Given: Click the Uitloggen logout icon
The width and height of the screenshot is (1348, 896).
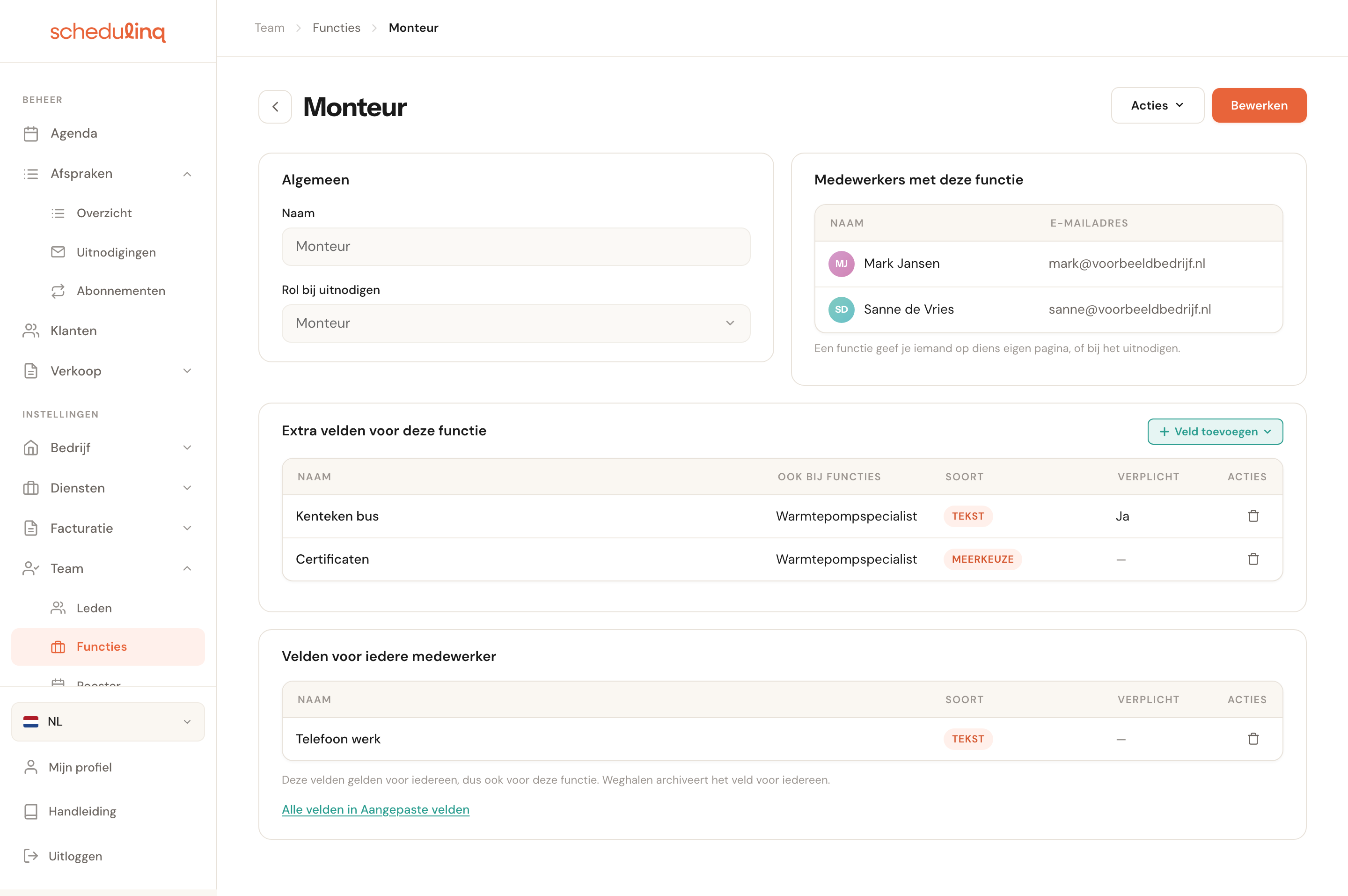Looking at the screenshot, I should 31,856.
